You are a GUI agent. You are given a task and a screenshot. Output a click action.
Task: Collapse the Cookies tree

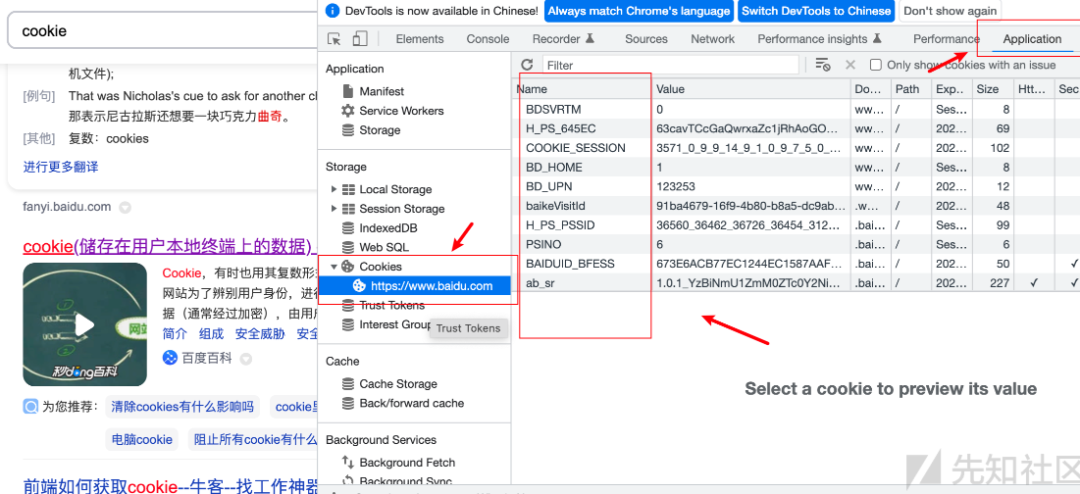coord(334,266)
